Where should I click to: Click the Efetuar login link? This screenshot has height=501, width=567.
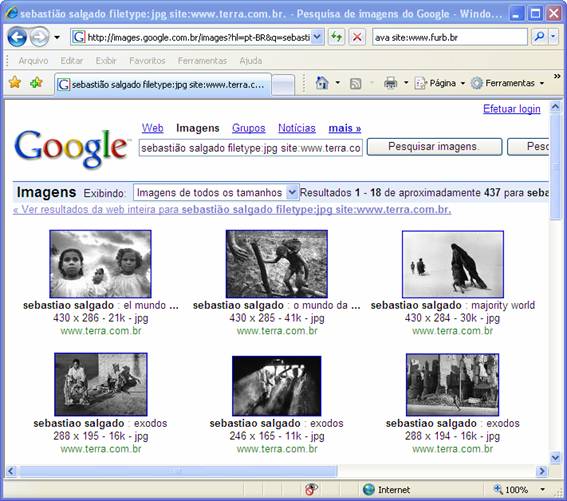coord(512,109)
